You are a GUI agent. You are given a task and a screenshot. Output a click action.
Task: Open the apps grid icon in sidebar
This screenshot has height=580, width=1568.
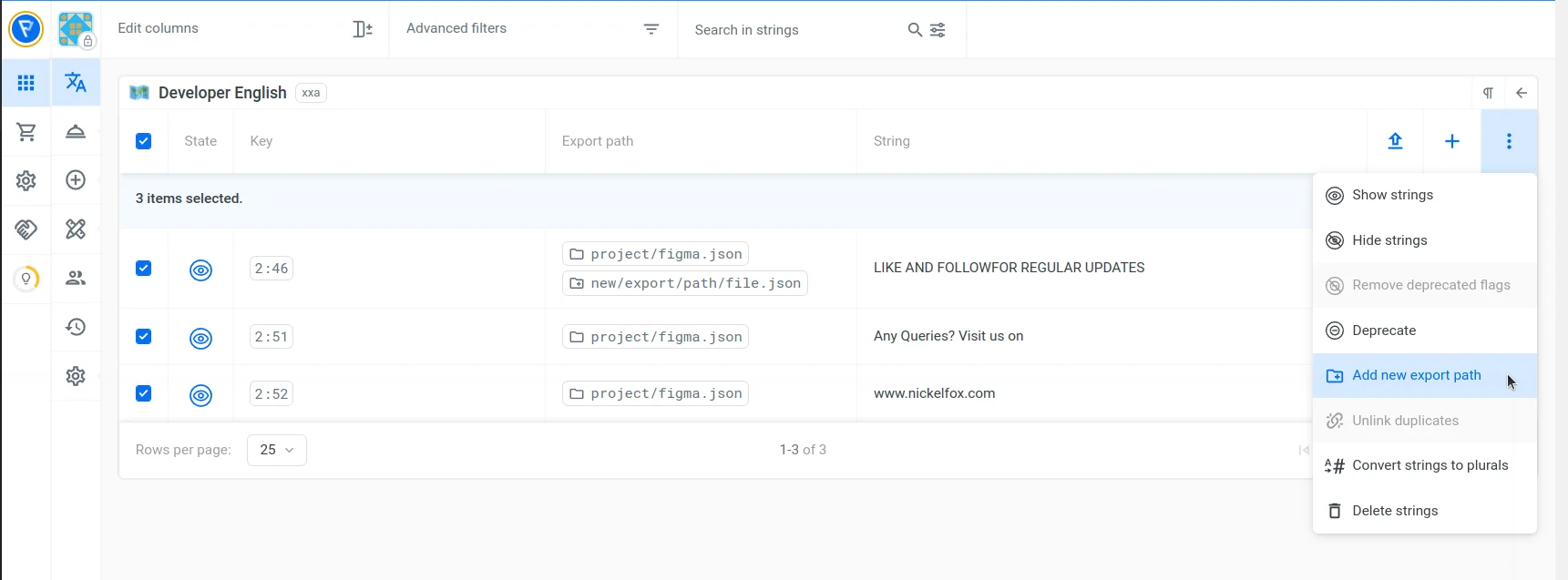(26, 83)
